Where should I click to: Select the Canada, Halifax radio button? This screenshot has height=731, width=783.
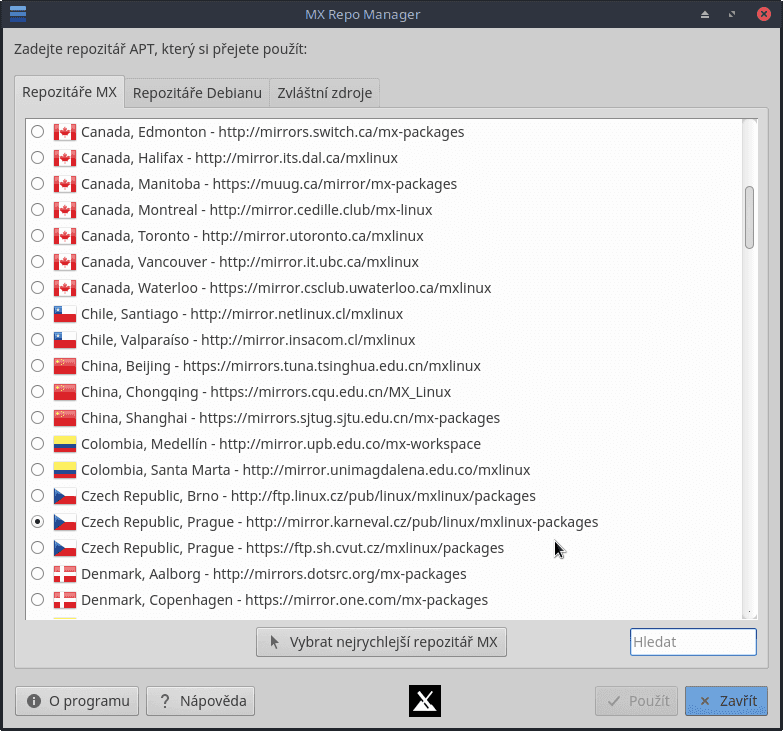point(37,158)
